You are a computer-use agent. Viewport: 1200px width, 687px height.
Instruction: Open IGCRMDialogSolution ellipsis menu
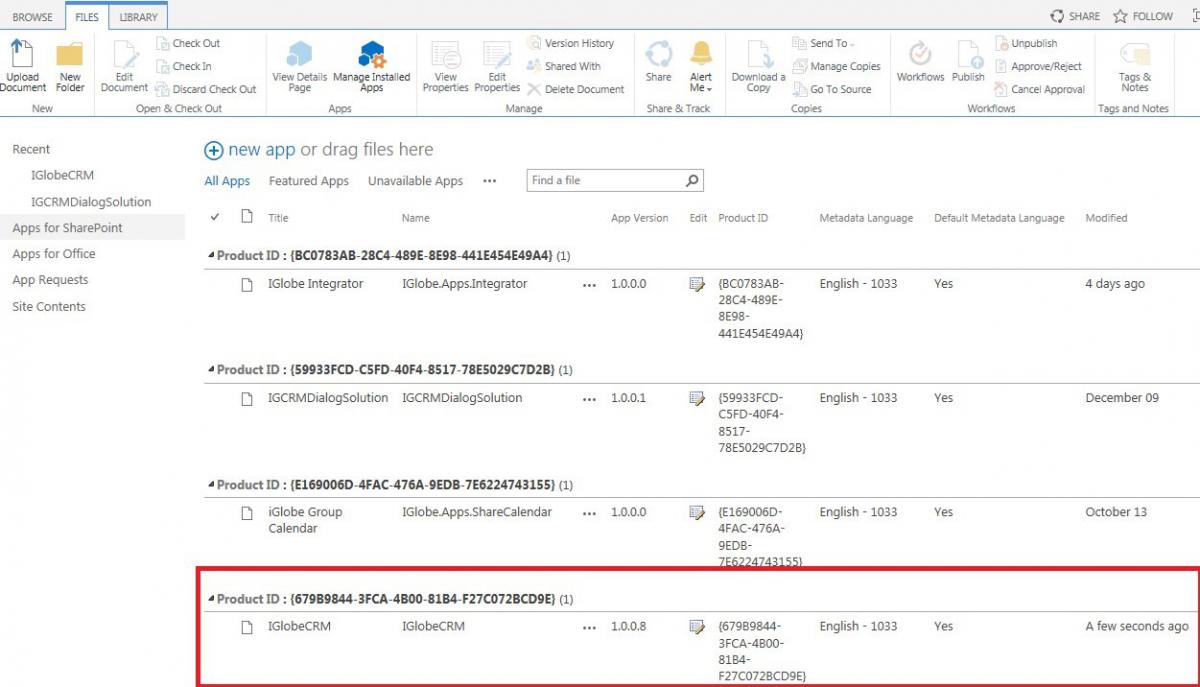point(589,399)
